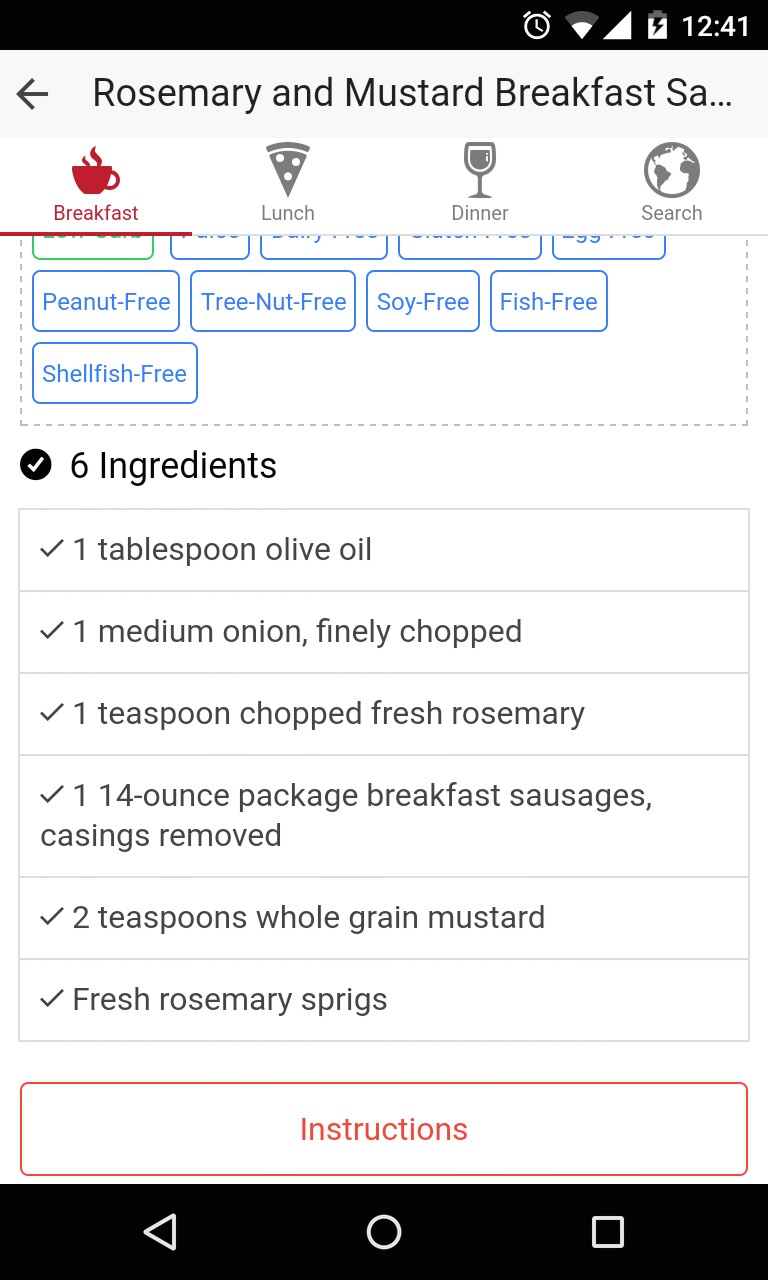The width and height of the screenshot is (768, 1280).
Task: Toggle Fresh rosemary sprigs ingredient
Action: [x=52, y=999]
